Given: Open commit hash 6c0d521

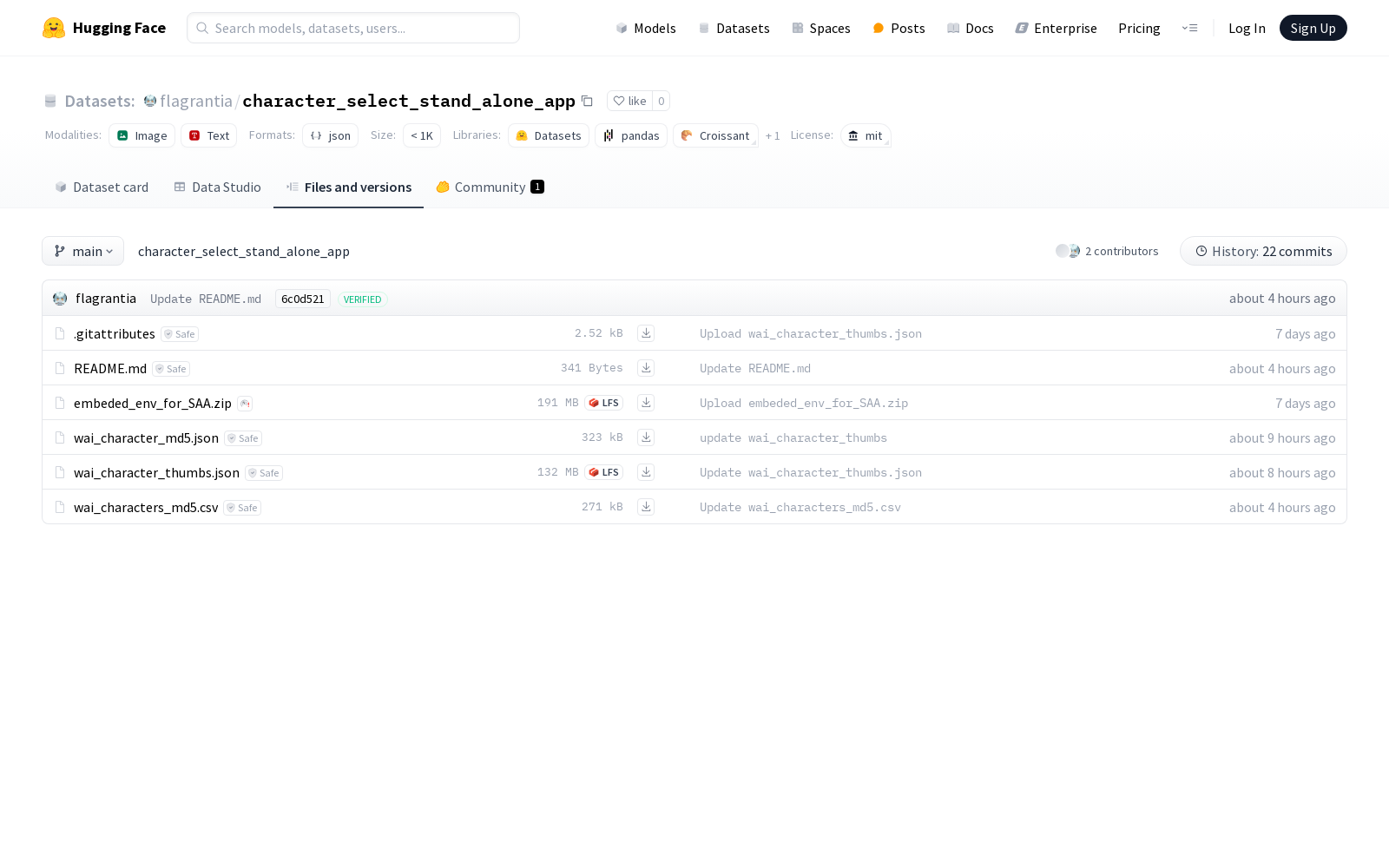Looking at the screenshot, I should coord(302,299).
